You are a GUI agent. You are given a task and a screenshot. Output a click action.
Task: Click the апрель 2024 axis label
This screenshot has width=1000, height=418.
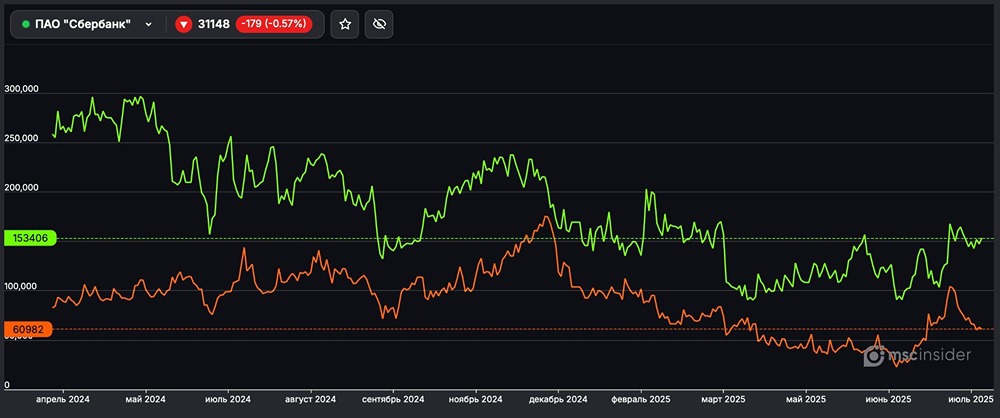63,399
